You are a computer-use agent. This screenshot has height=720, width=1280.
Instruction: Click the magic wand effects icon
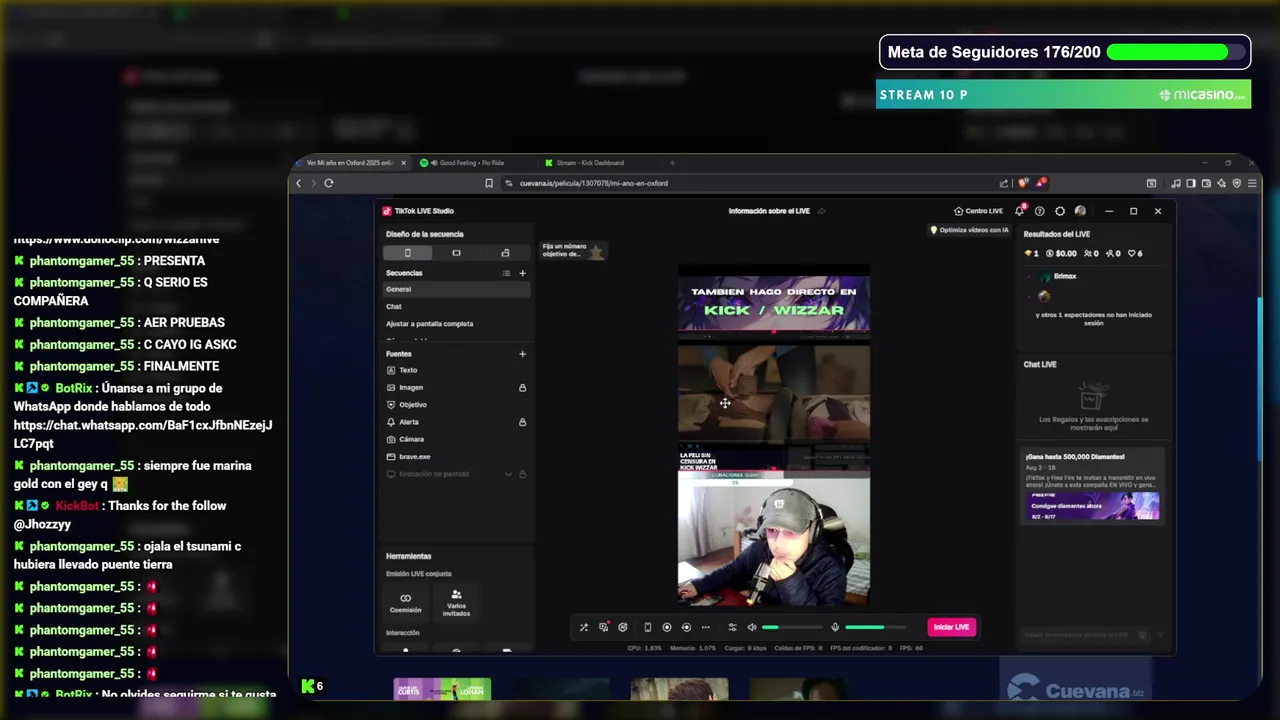584,627
